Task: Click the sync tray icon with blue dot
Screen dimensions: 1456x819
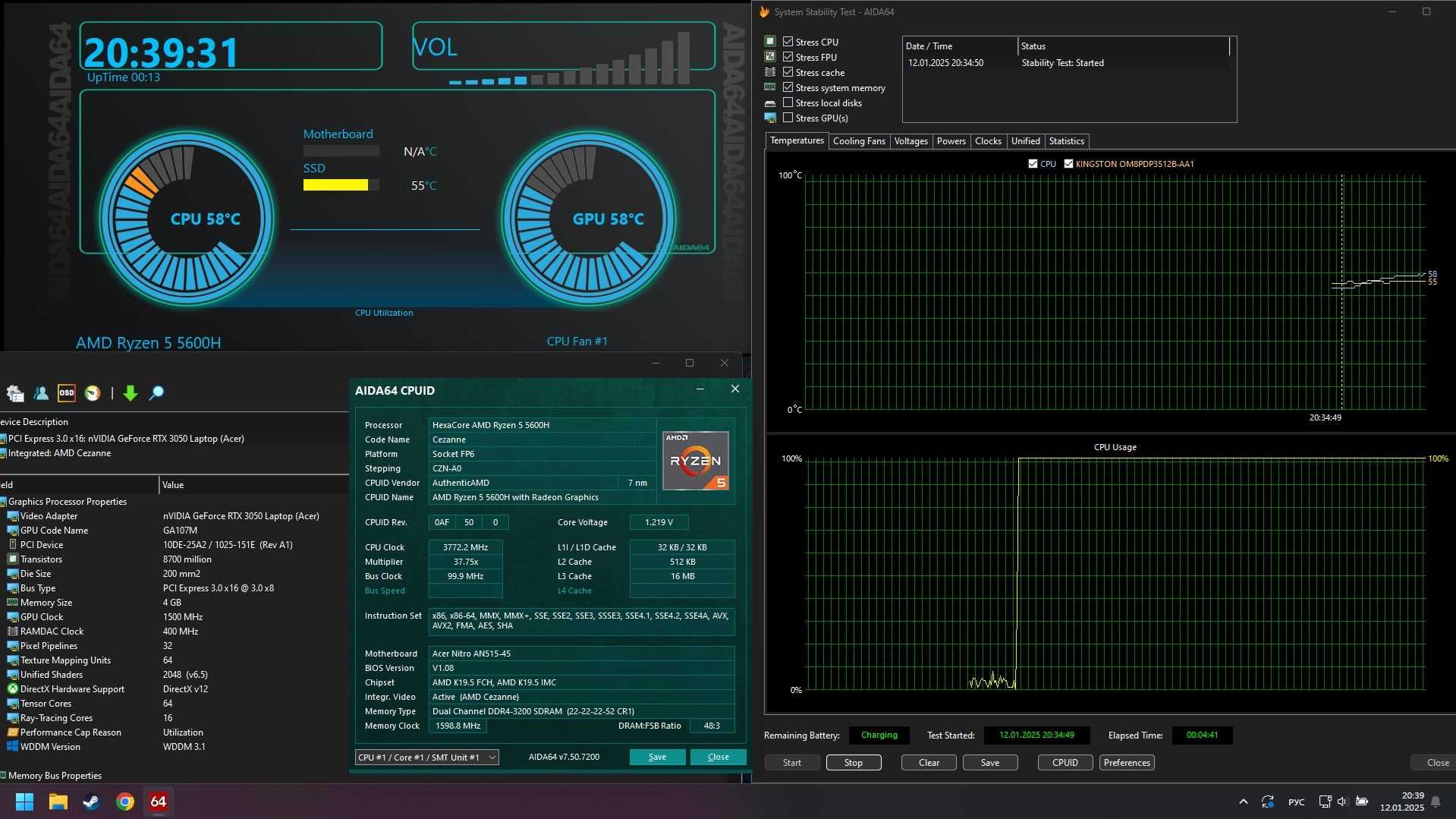Action: pos(1268,802)
